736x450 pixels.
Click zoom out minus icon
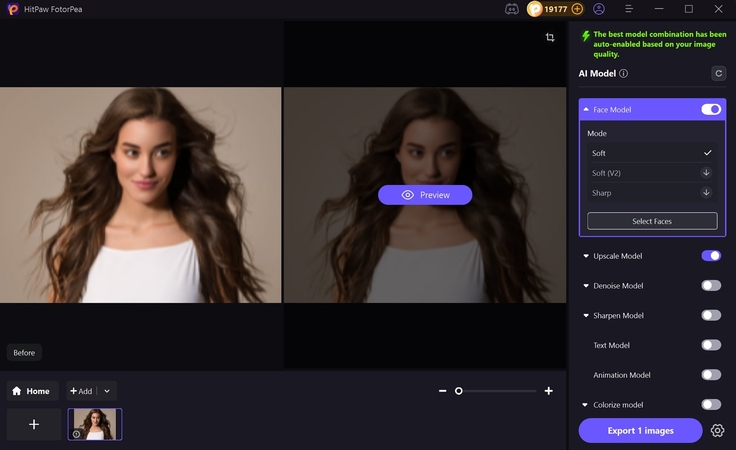click(x=443, y=391)
